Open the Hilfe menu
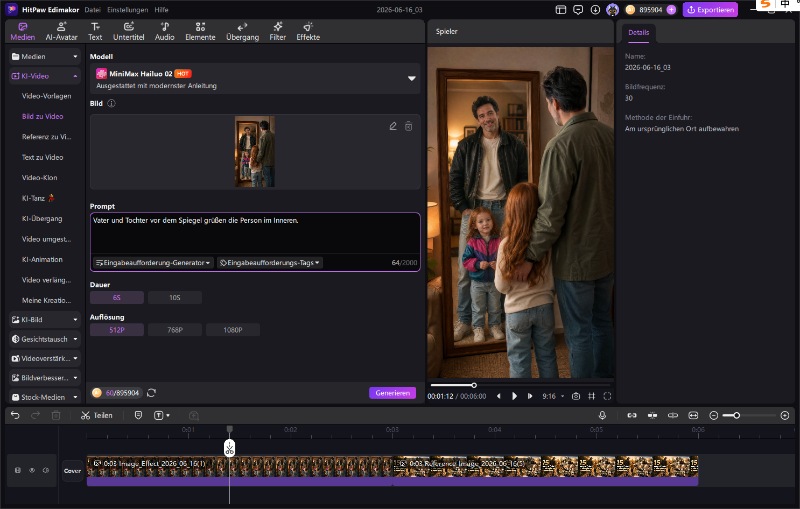This screenshot has height=509, width=800. [x=161, y=10]
